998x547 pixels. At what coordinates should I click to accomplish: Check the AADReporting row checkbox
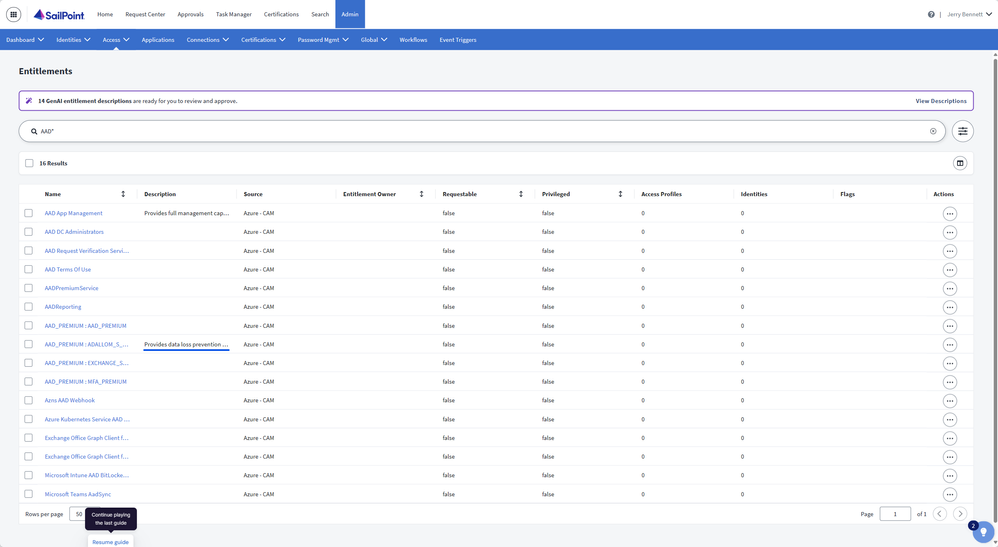(29, 307)
